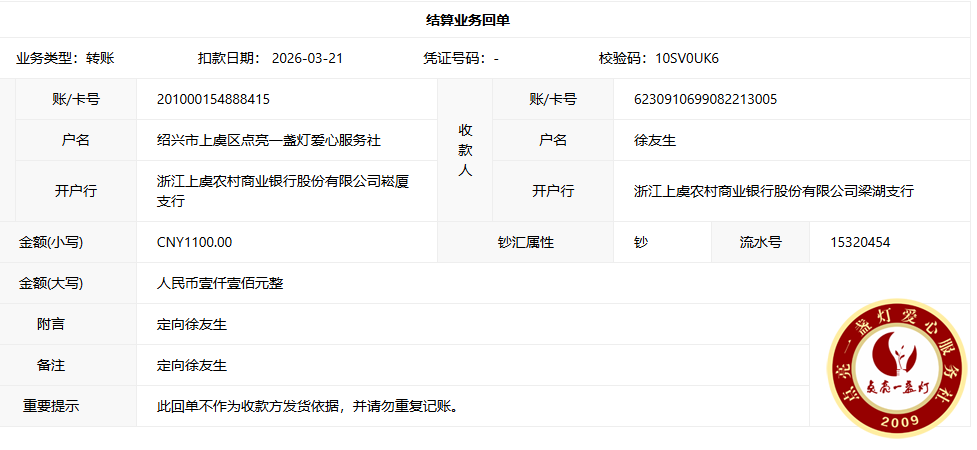Select payer account number 201000154888415
Screen dimensions: 977x450
tap(213, 99)
